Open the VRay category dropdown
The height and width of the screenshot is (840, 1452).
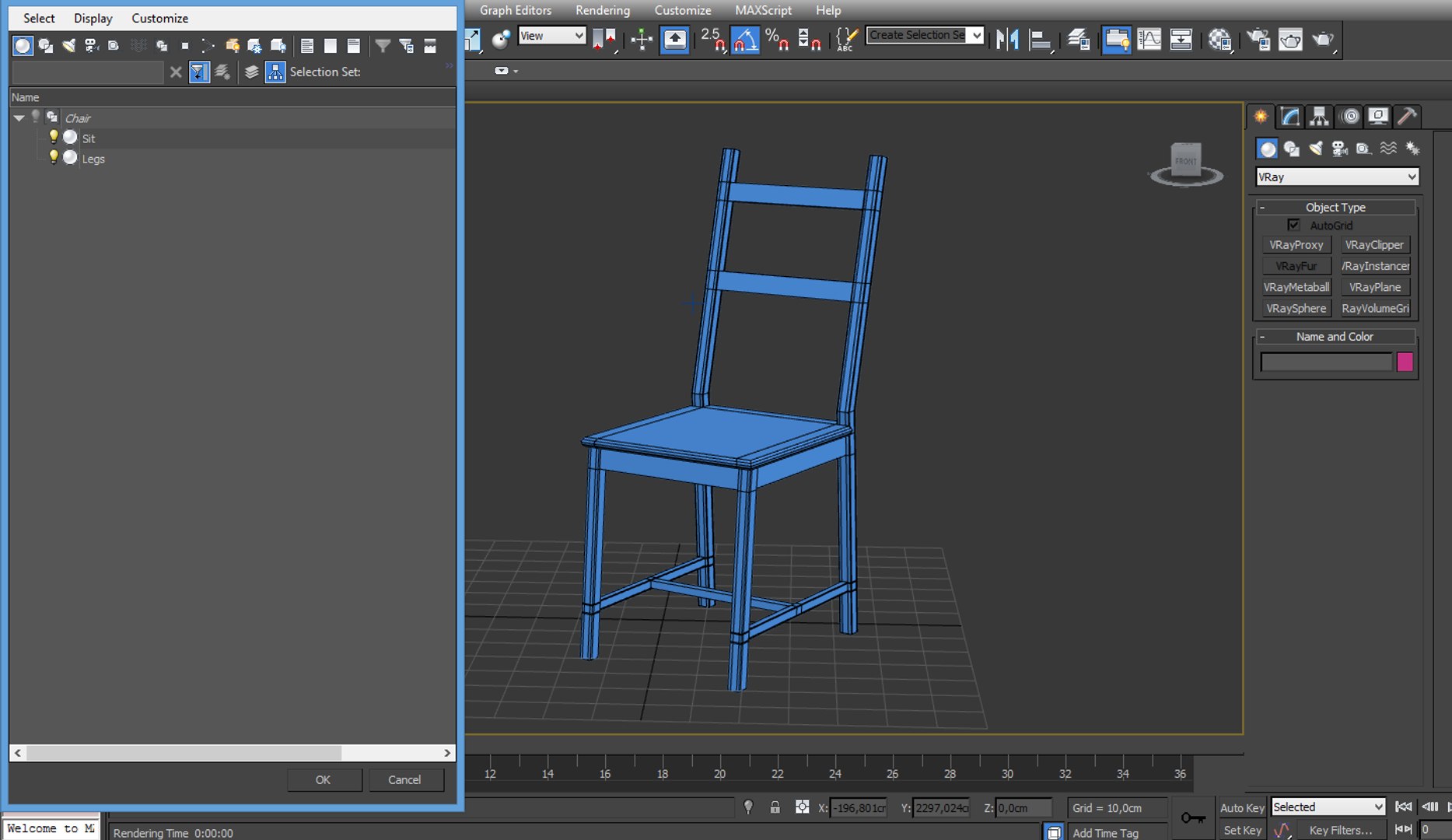1337,177
